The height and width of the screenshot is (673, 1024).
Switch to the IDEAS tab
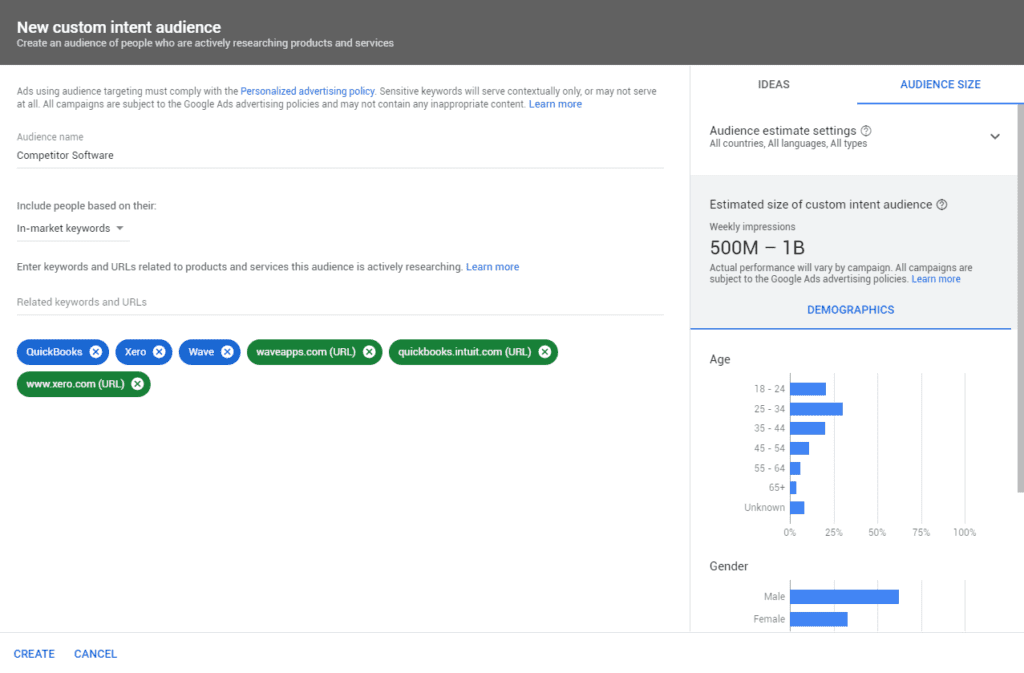773,84
